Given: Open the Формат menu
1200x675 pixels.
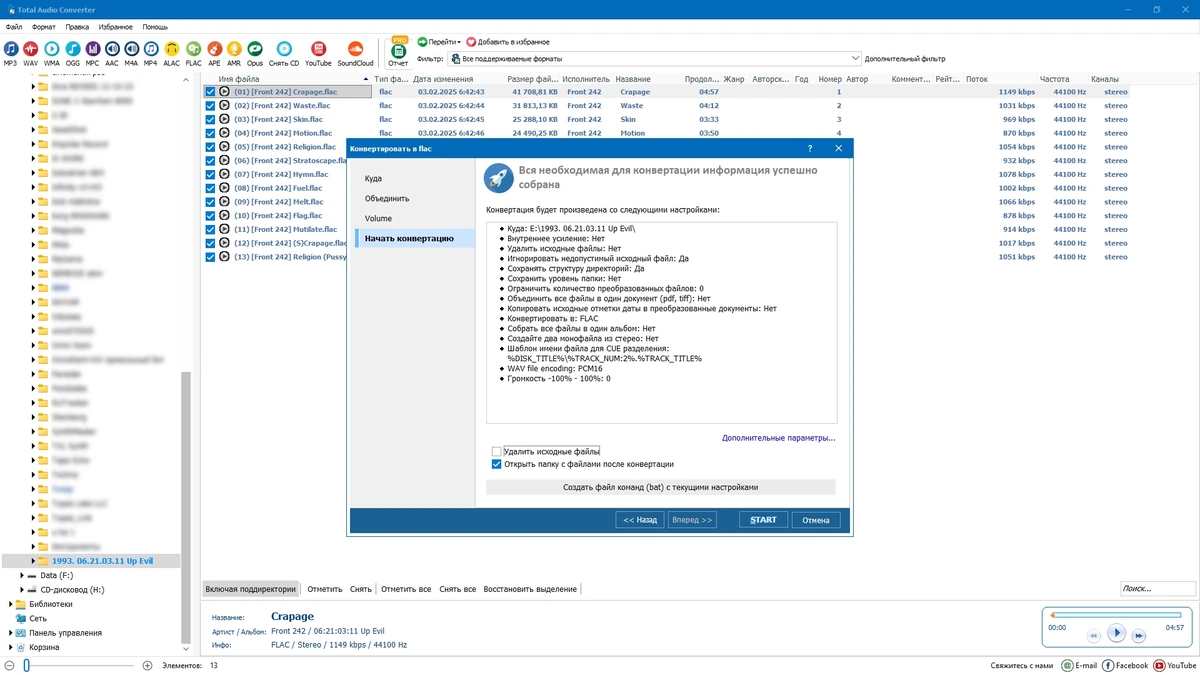Looking at the screenshot, I should coord(44,27).
